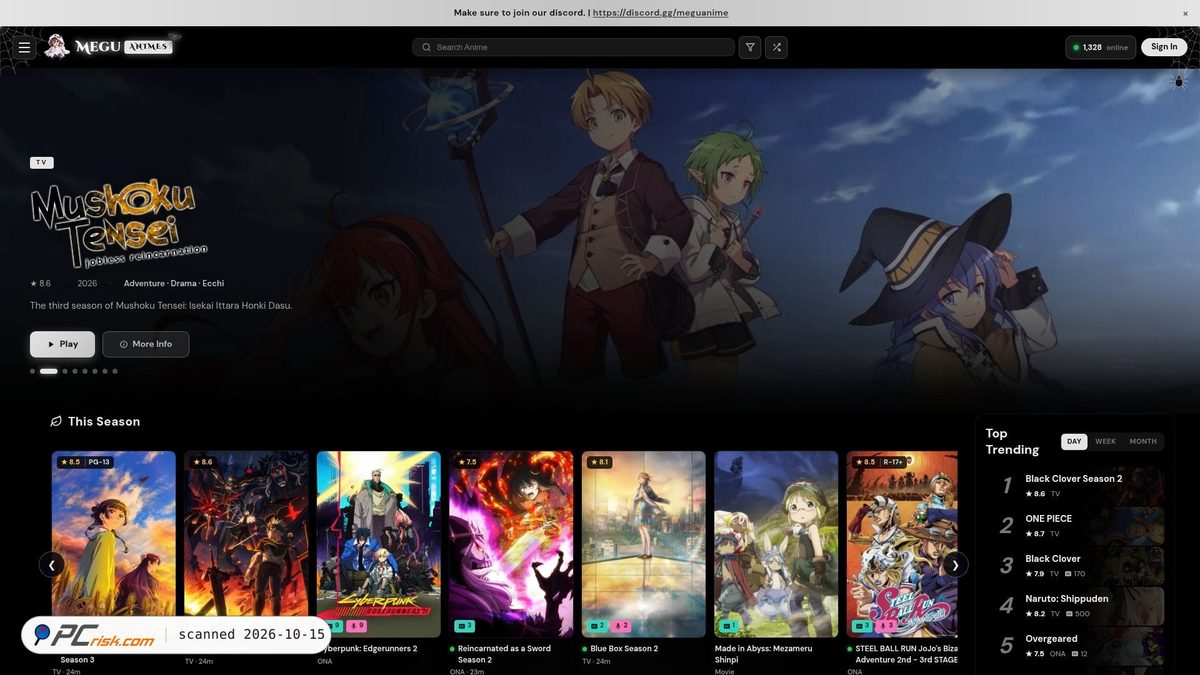
Task: Open the first poster rated 8.5 PG-13
Action: [114, 544]
